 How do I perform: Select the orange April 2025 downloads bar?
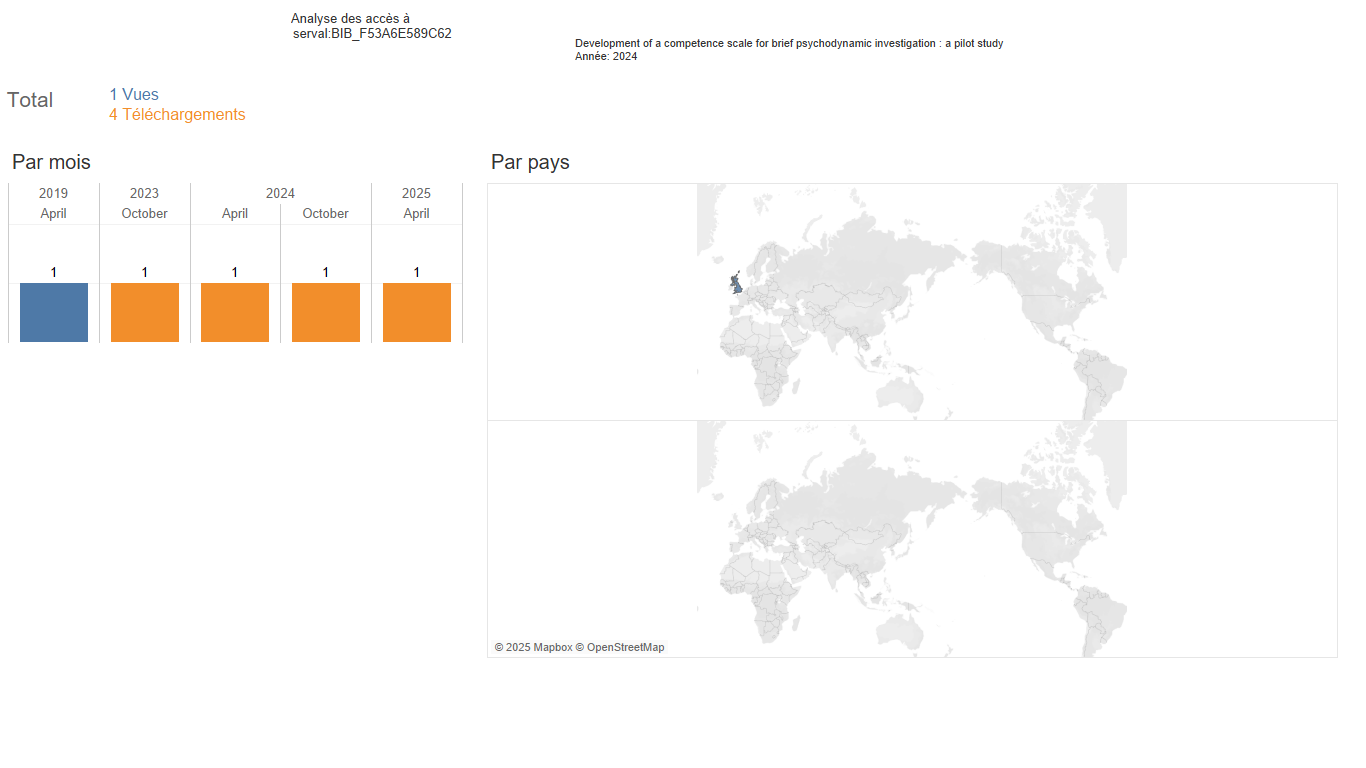[417, 312]
